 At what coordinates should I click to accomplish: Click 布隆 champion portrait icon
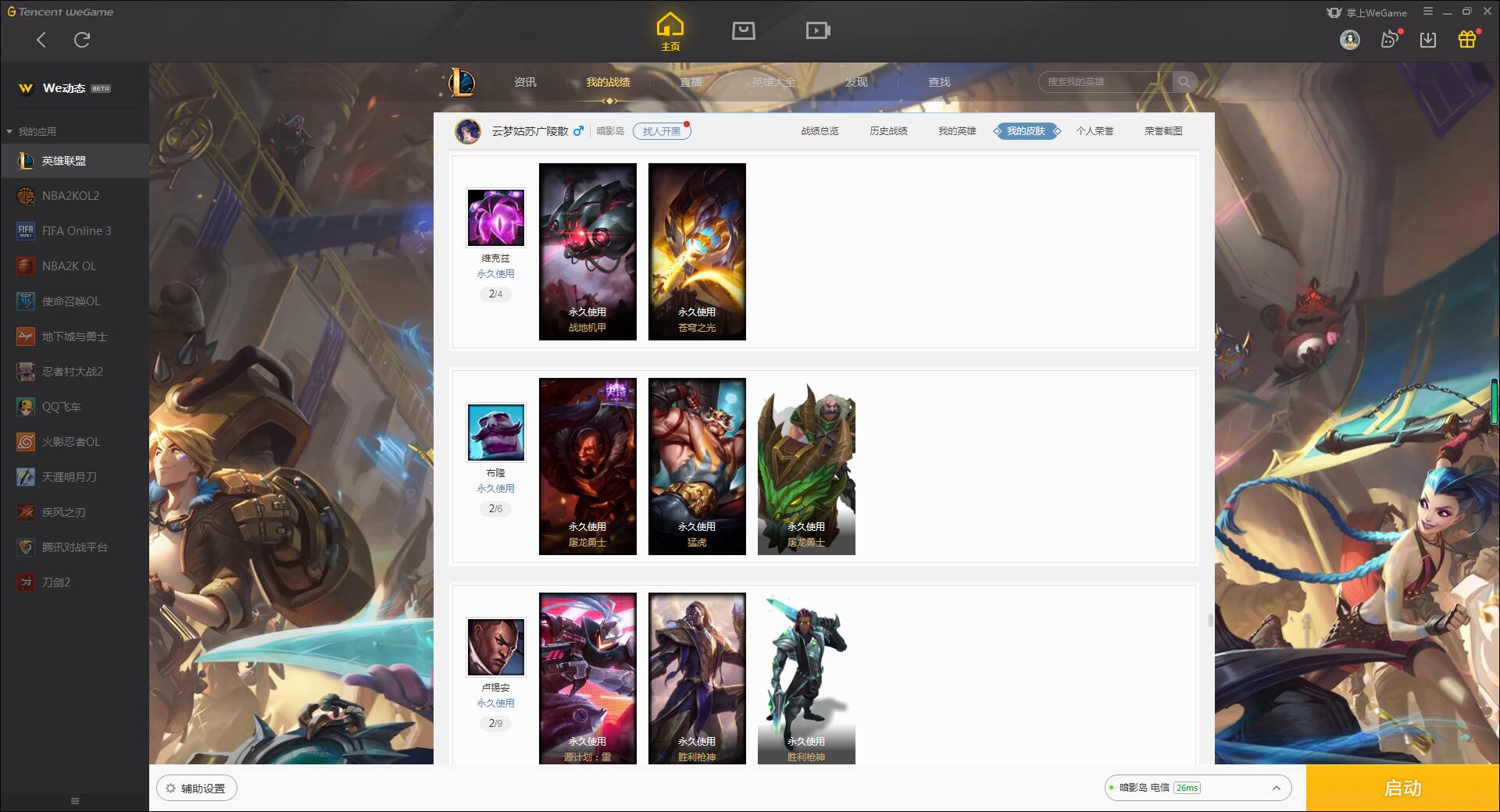pyautogui.click(x=496, y=432)
